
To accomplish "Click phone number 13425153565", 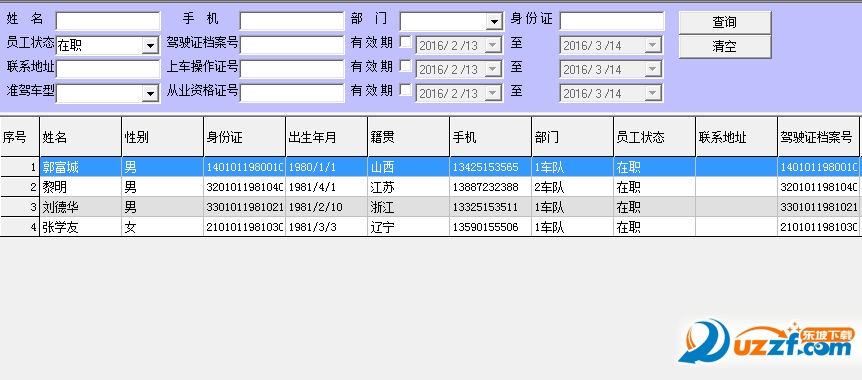I will click(485, 168).
